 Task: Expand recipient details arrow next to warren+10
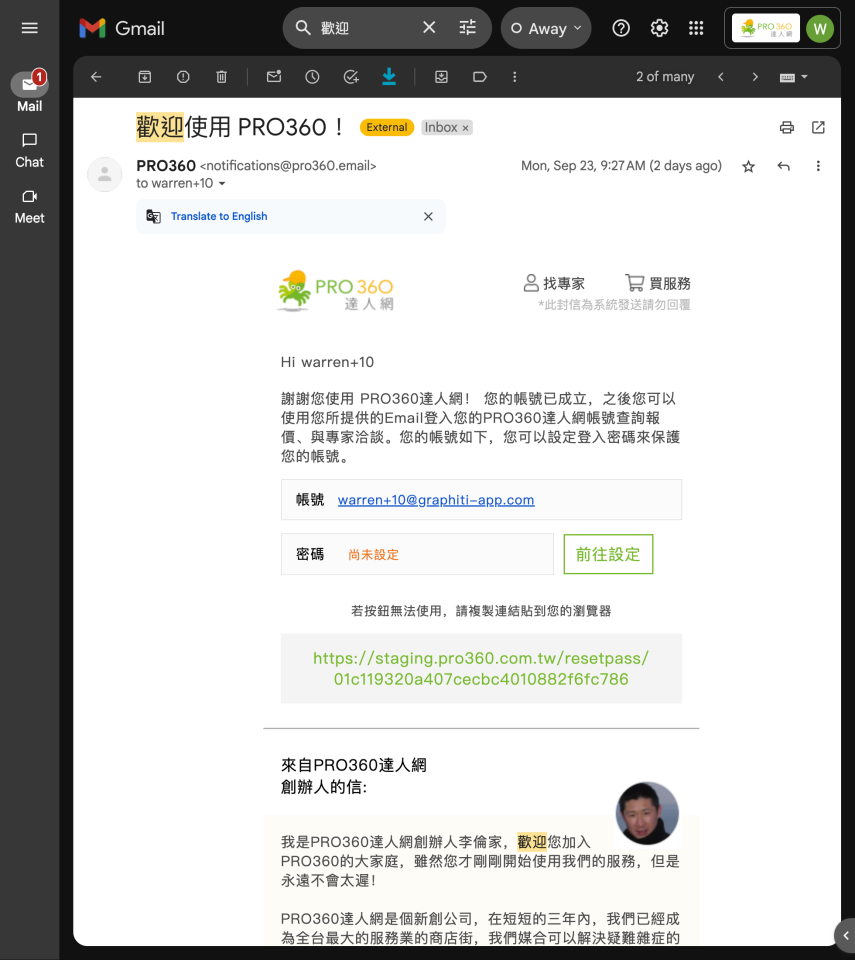[222, 184]
